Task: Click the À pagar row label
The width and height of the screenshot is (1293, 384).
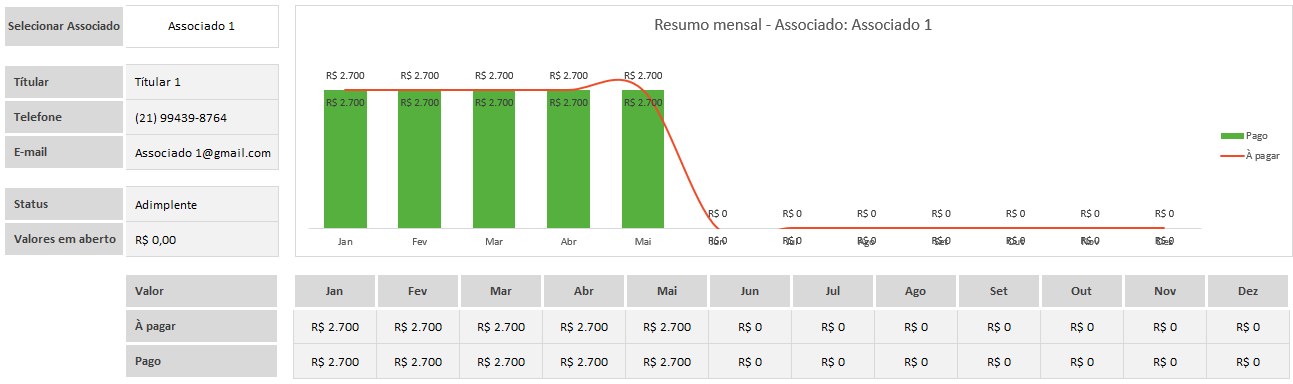Action: 201,326
